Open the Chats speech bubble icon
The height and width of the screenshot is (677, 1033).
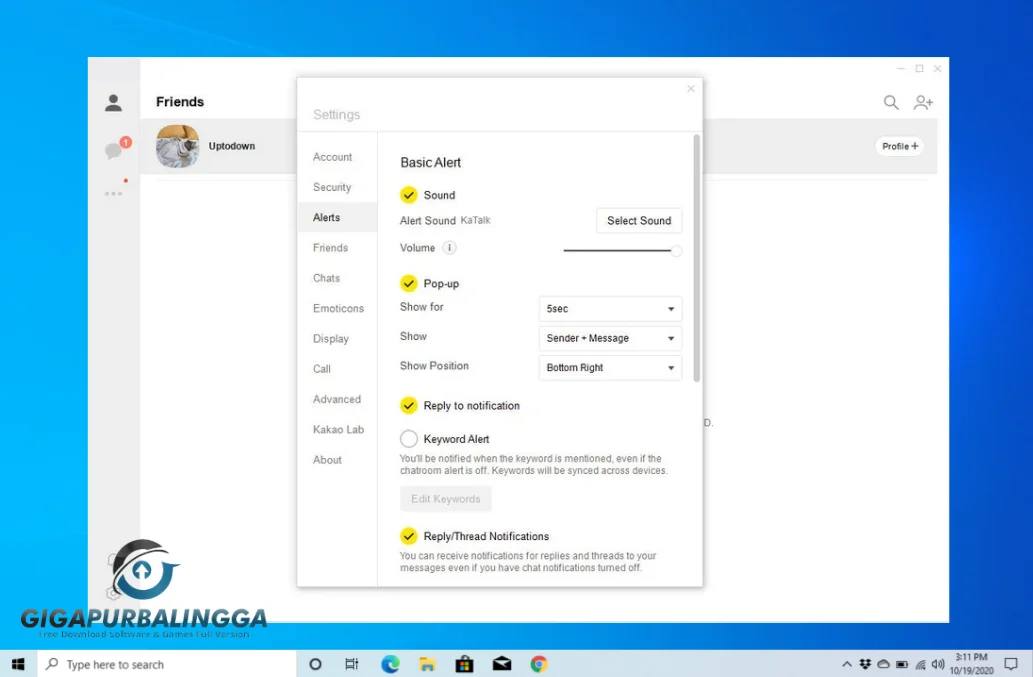[x=114, y=151]
